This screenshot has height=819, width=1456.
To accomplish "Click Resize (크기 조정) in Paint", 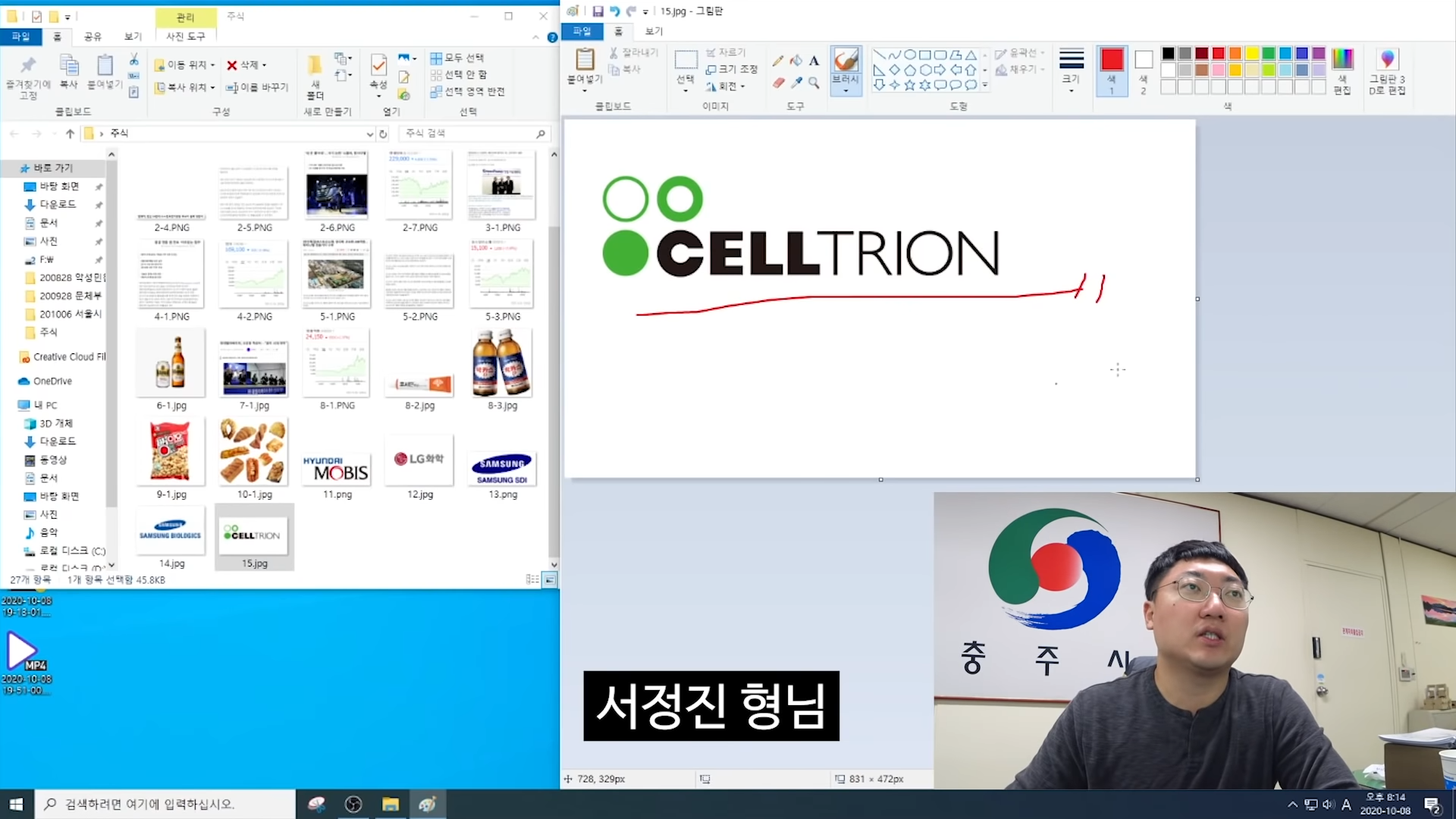I will 732,69.
